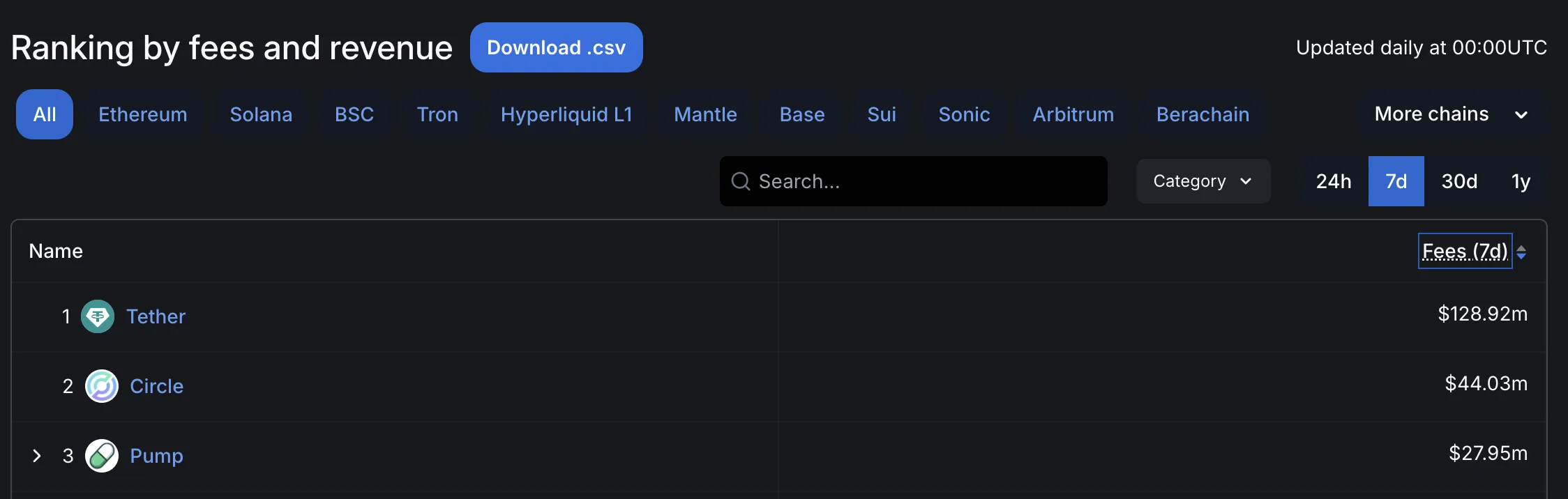This screenshot has width=1568, height=499.
Task: Select the Hyperliquid L1 chain tab
Action: point(566,114)
